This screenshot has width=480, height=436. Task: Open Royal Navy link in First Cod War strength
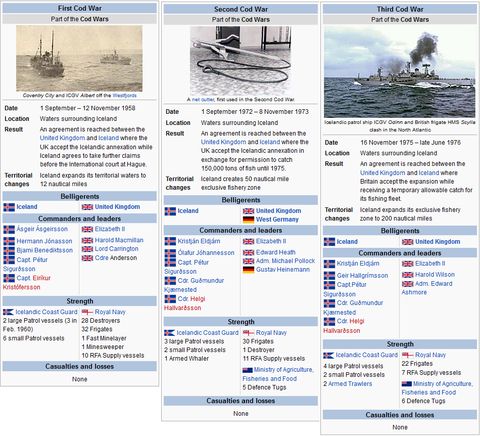pos(110,312)
